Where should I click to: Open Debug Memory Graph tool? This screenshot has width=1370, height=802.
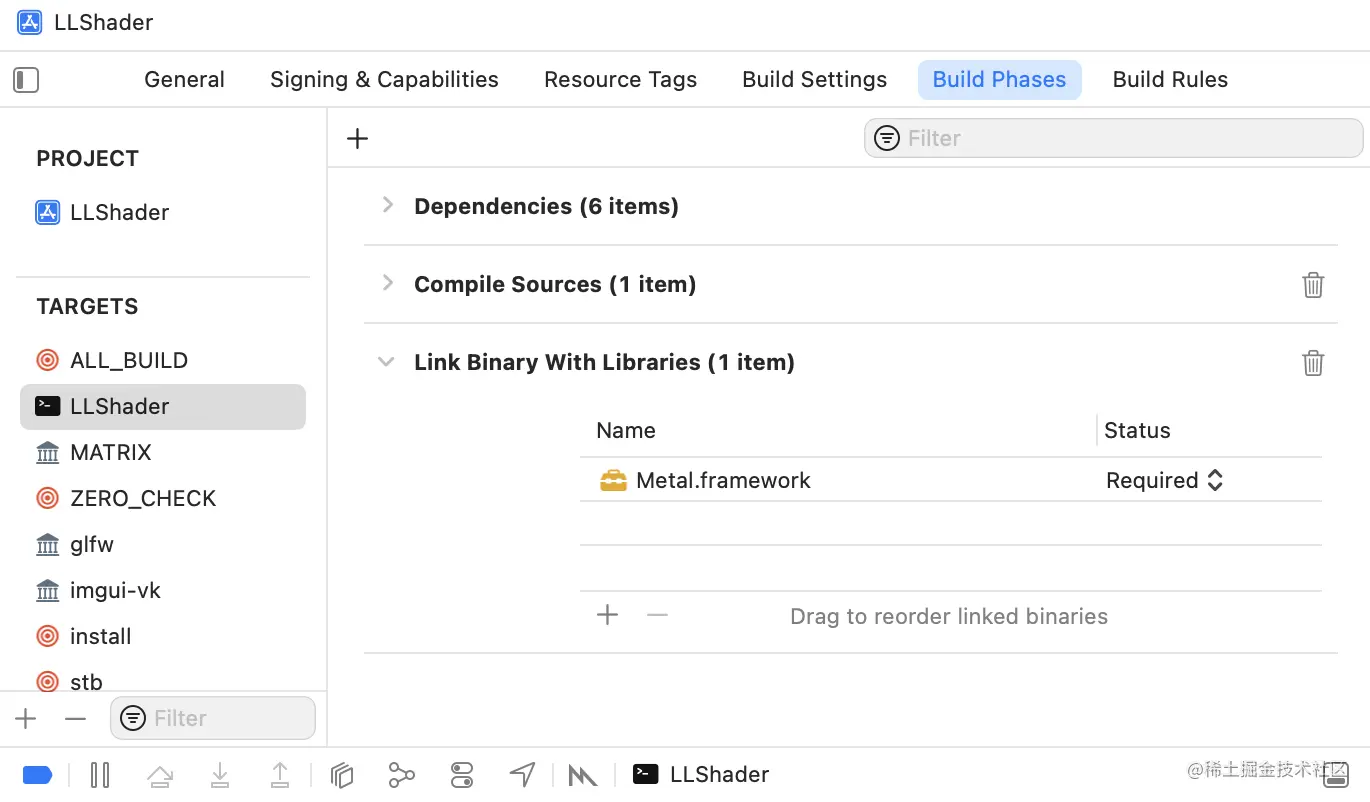click(x=401, y=774)
